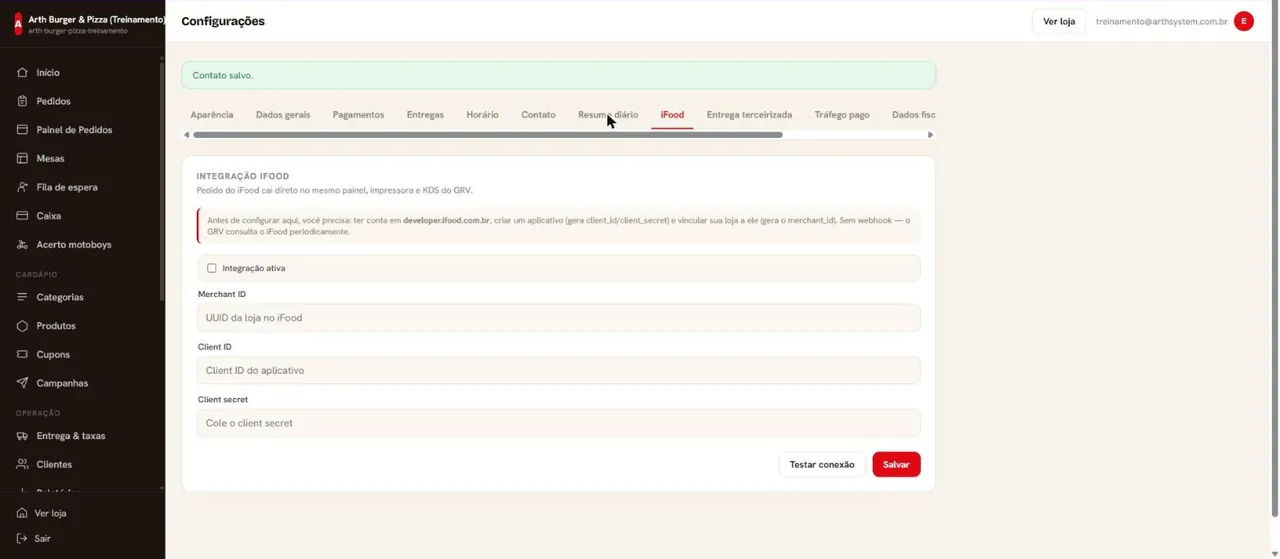This screenshot has width=1280, height=559.
Task: Click the 'Configurações' page title
Action: tap(223, 21)
